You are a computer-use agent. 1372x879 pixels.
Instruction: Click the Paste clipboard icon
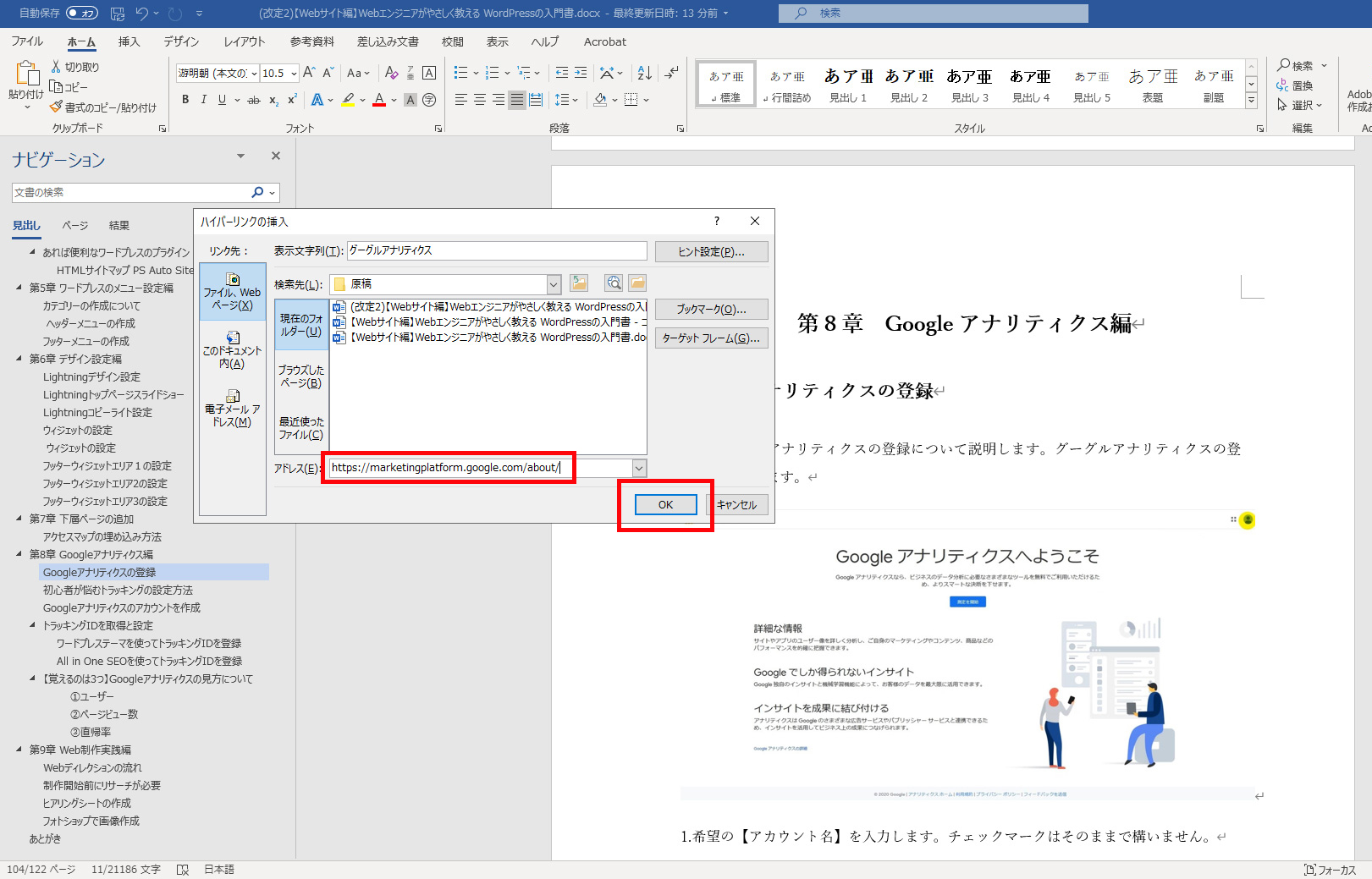click(26, 74)
